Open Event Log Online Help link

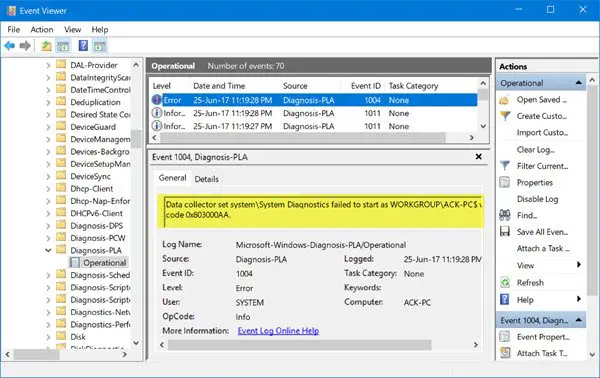click(x=278, y=331)
